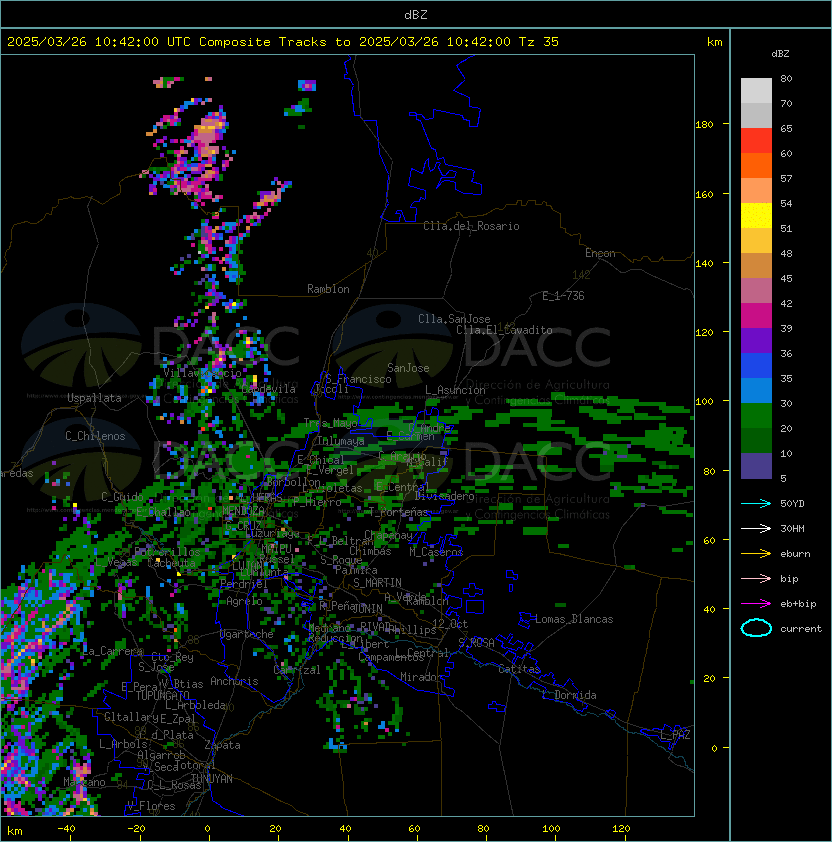Click the 'TUNUYAN' map label

coord(211,779)
